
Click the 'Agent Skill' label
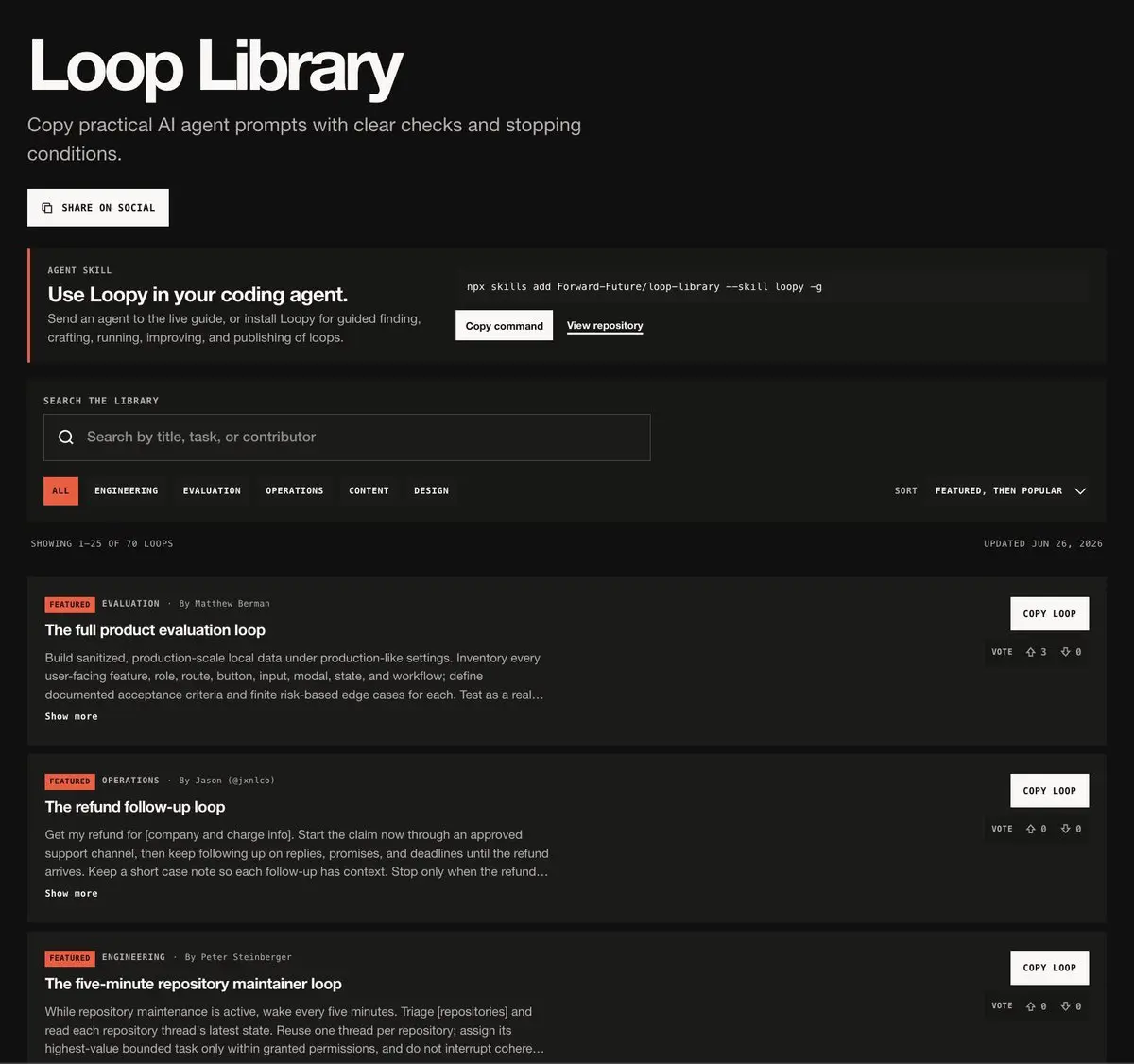tap(79, 270)
